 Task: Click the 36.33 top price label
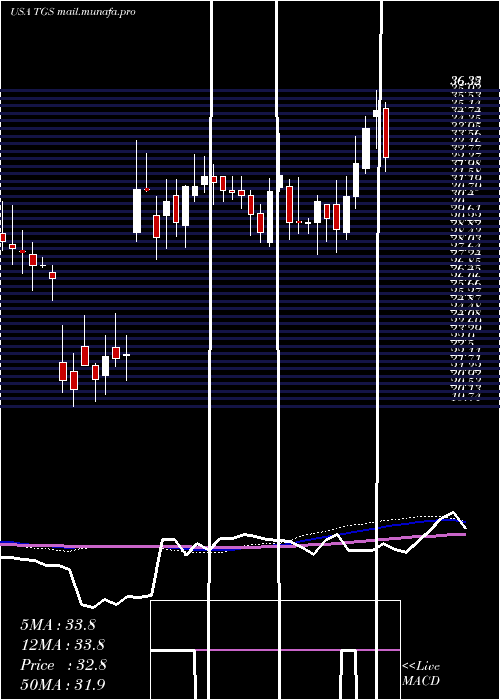[466, 81]
